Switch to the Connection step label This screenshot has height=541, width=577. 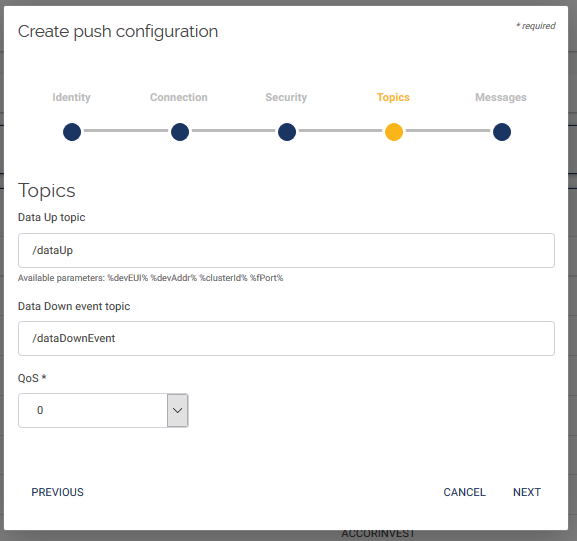pyautogui.click(x=179, y=97)
